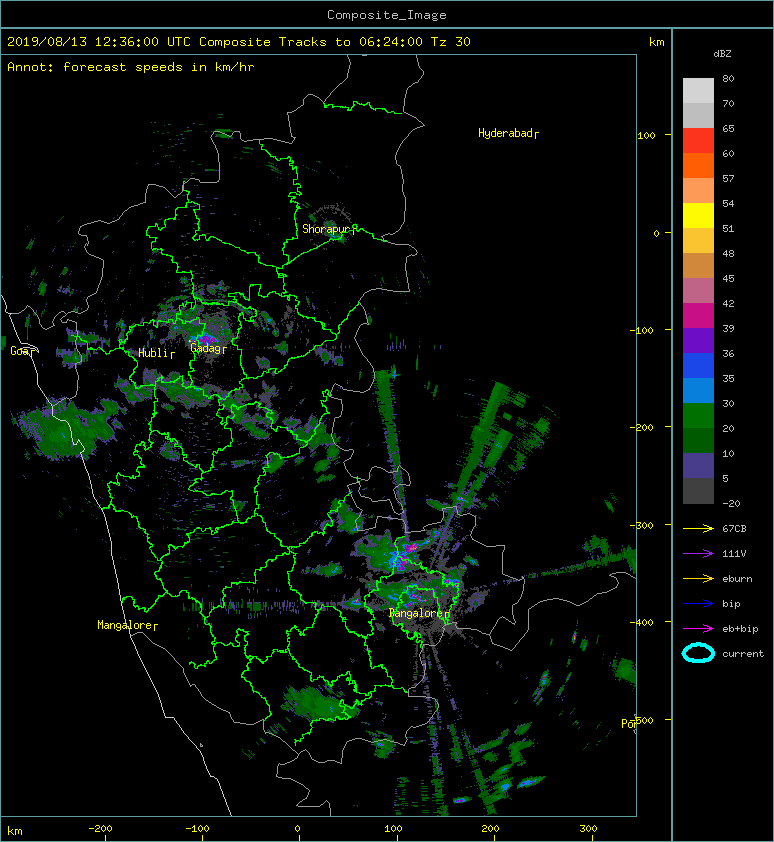Image resolution: width=774 pixels, height=842 pixels.
Task: Click the 54 value on dBZ scale
Action: coord(728,204)
